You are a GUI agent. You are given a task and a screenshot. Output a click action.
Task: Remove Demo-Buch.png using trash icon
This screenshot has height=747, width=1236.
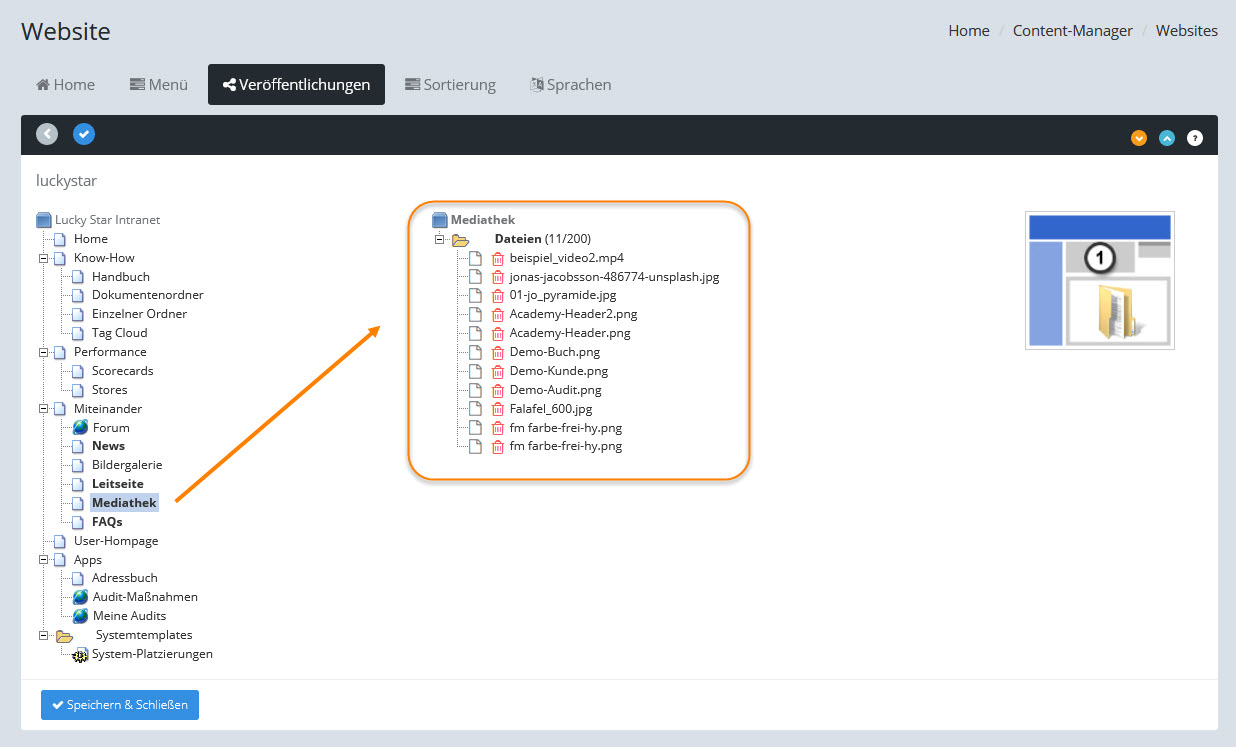pos(498,352)
